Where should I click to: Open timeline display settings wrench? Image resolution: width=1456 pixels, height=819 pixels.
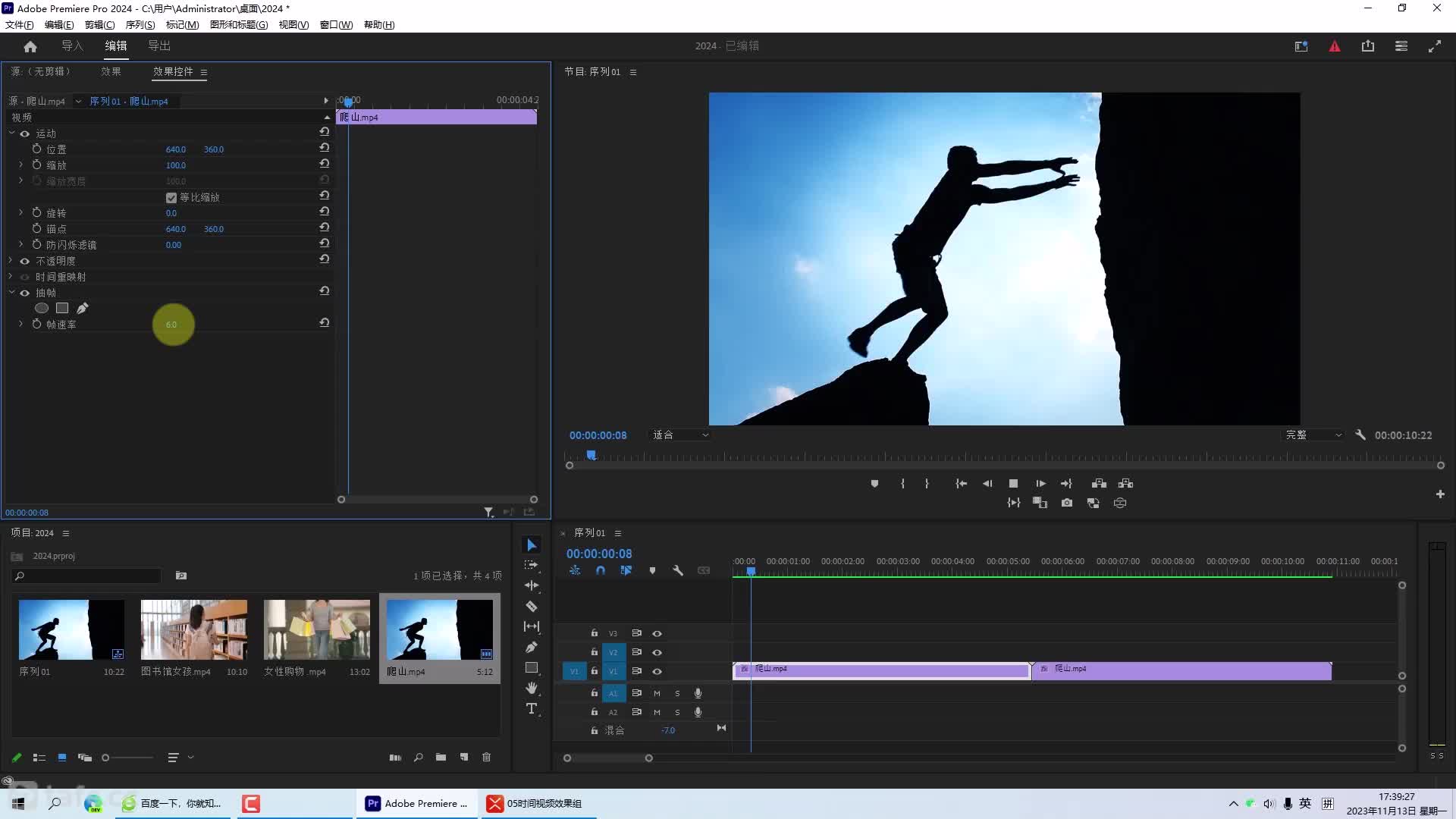tap(678, 570)
